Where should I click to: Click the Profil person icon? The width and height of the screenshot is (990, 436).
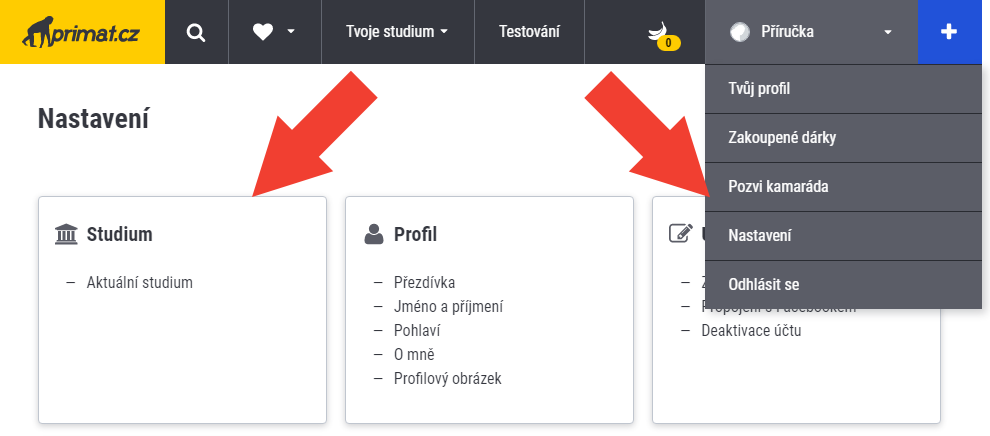point(374,235)
